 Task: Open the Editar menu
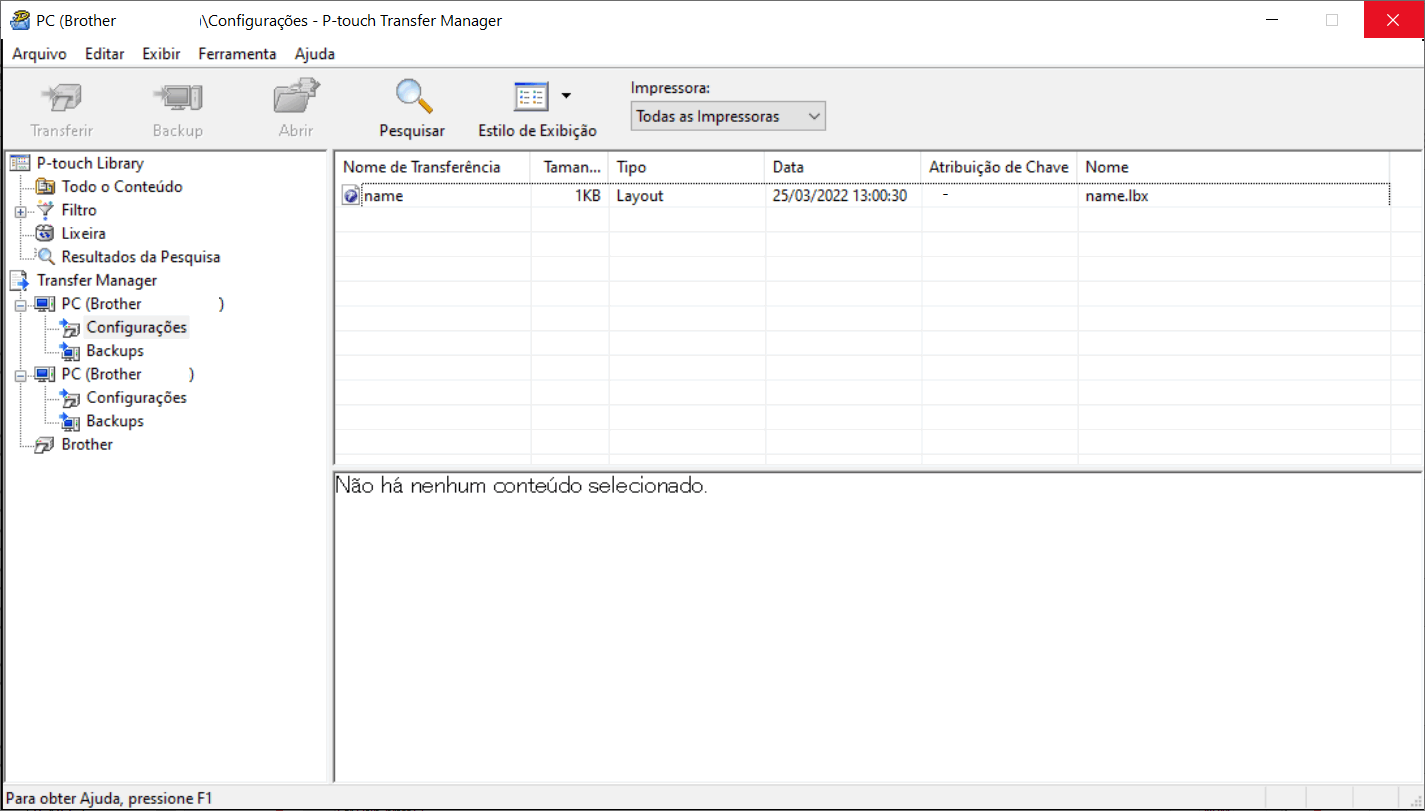pos(105,54)
